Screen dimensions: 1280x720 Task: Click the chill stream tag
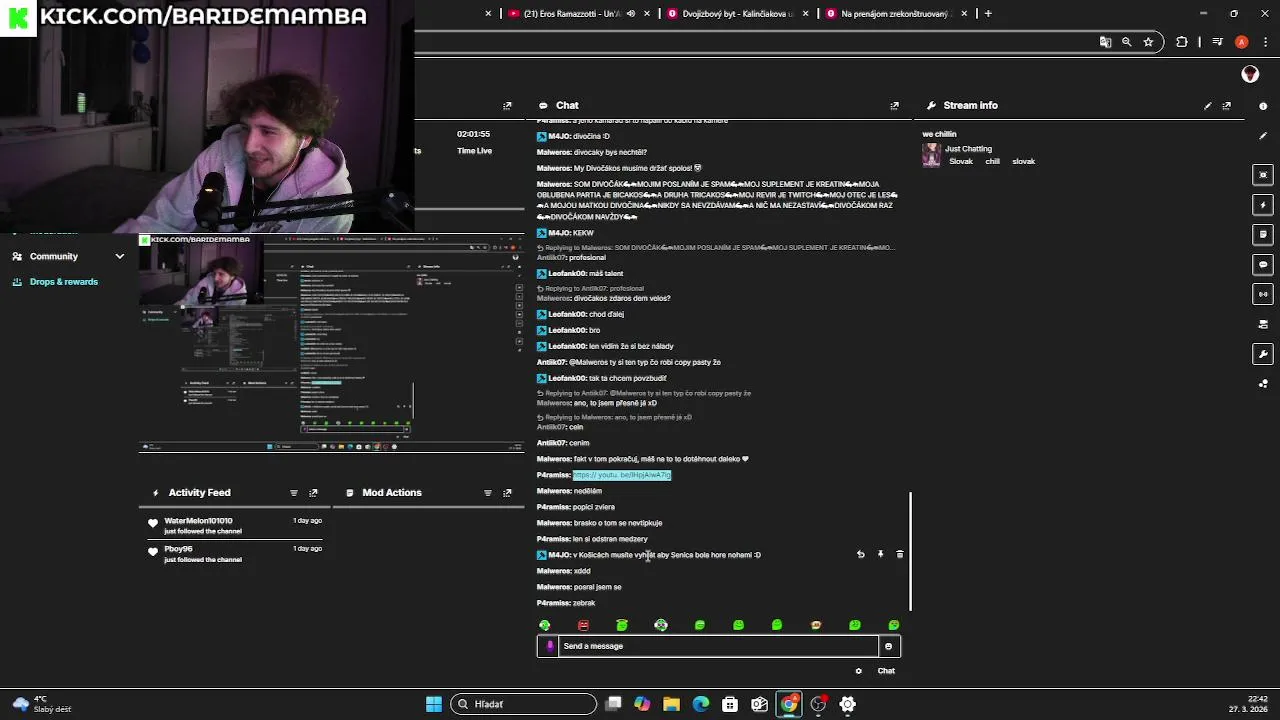coord(993,161)
